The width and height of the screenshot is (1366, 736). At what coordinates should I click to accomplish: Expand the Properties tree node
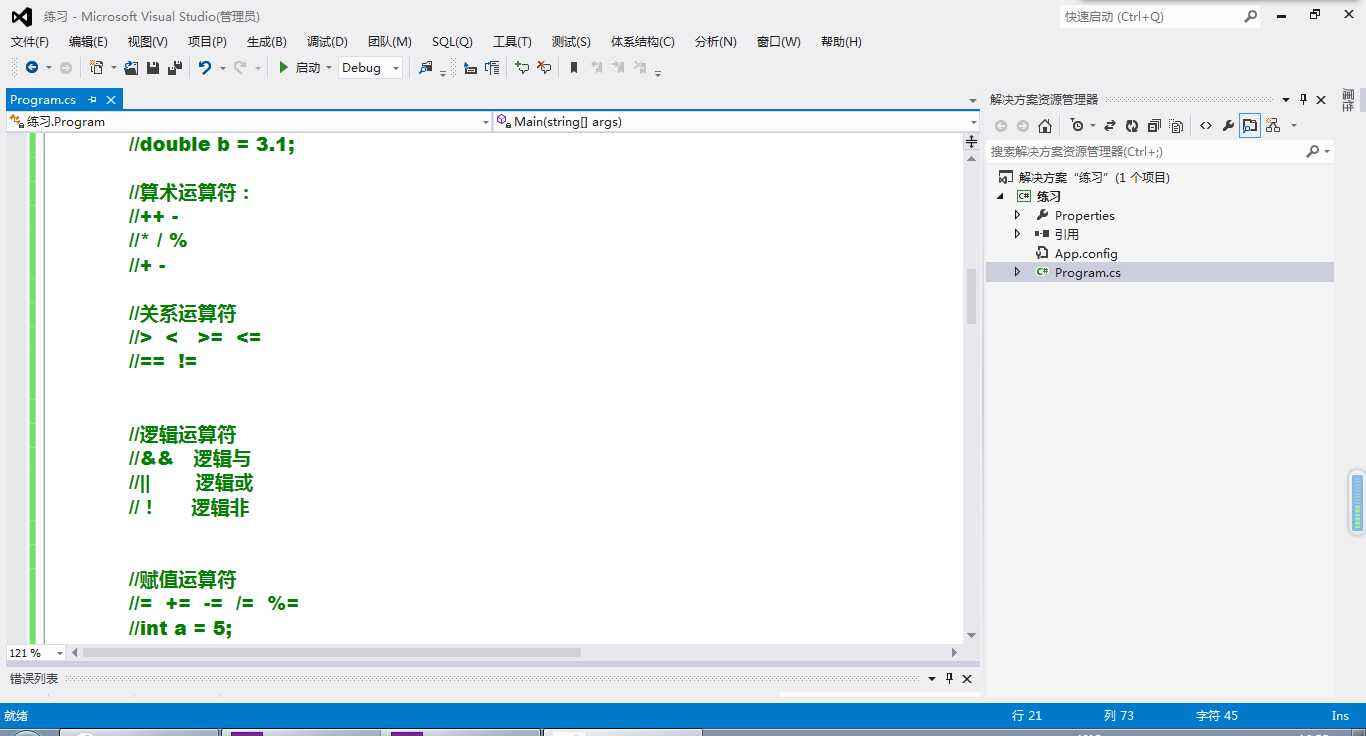tap(1018, 215)
